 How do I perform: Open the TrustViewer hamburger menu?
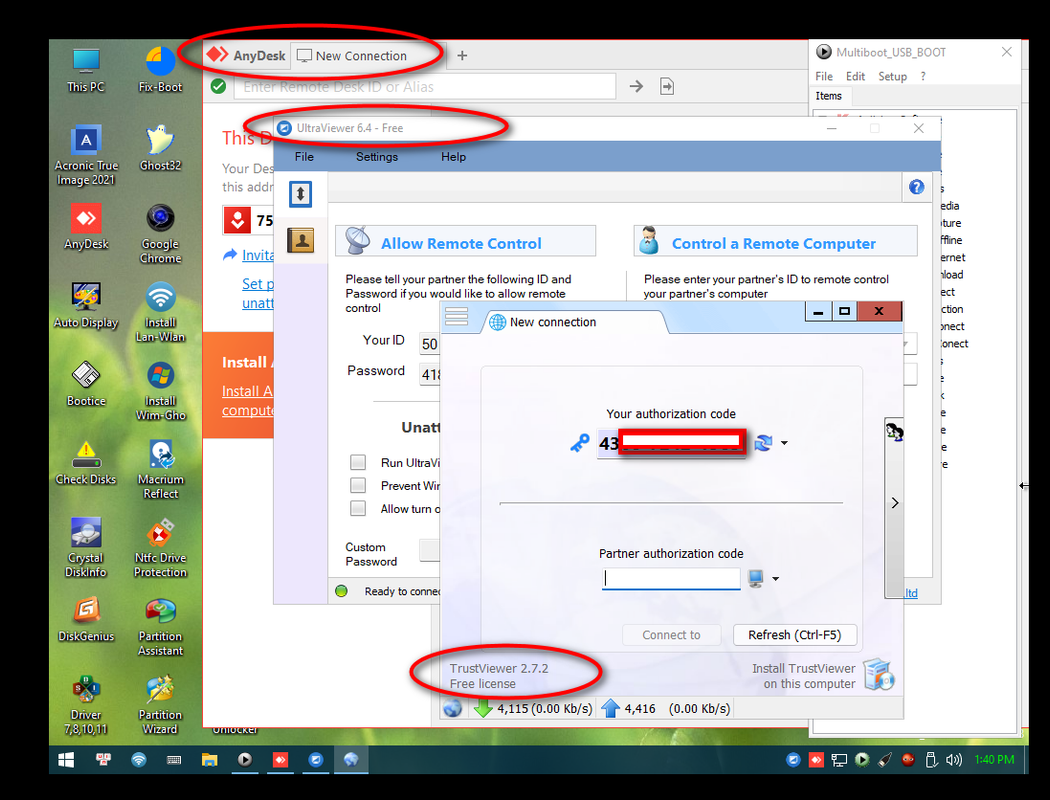(456, 316)
